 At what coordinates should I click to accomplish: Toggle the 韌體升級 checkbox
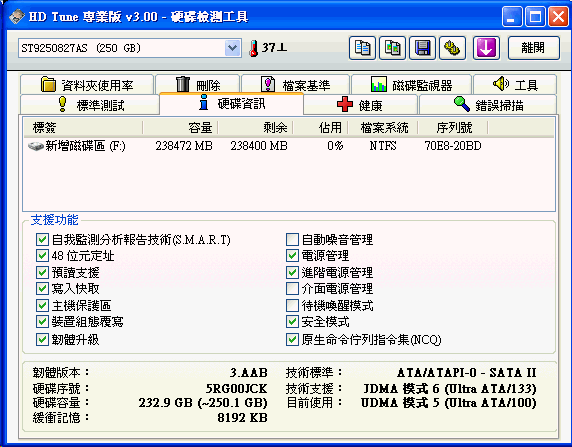click(x=42, y=340)
